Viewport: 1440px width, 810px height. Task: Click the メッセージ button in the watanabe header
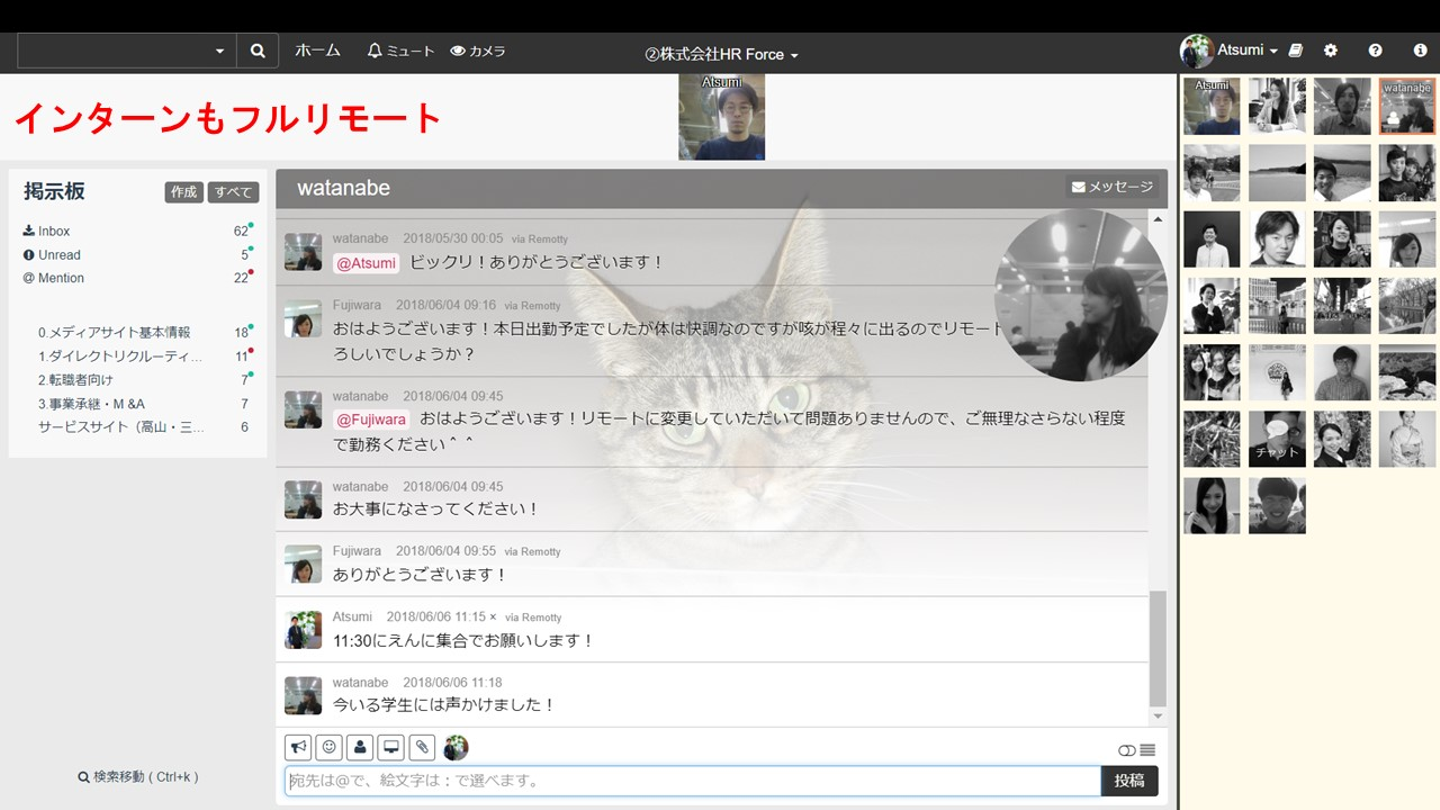[x=1112, y=187]
